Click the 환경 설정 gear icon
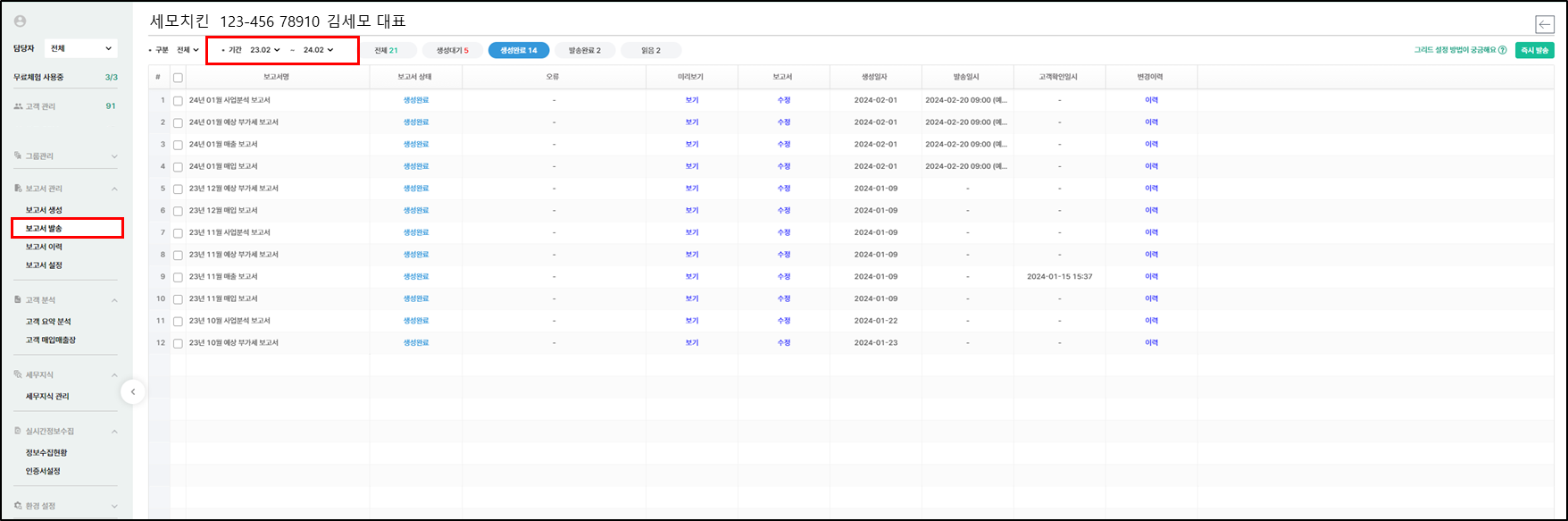Image resolution: width=1568 pixels, height=521 pixels. pos(18,506)
